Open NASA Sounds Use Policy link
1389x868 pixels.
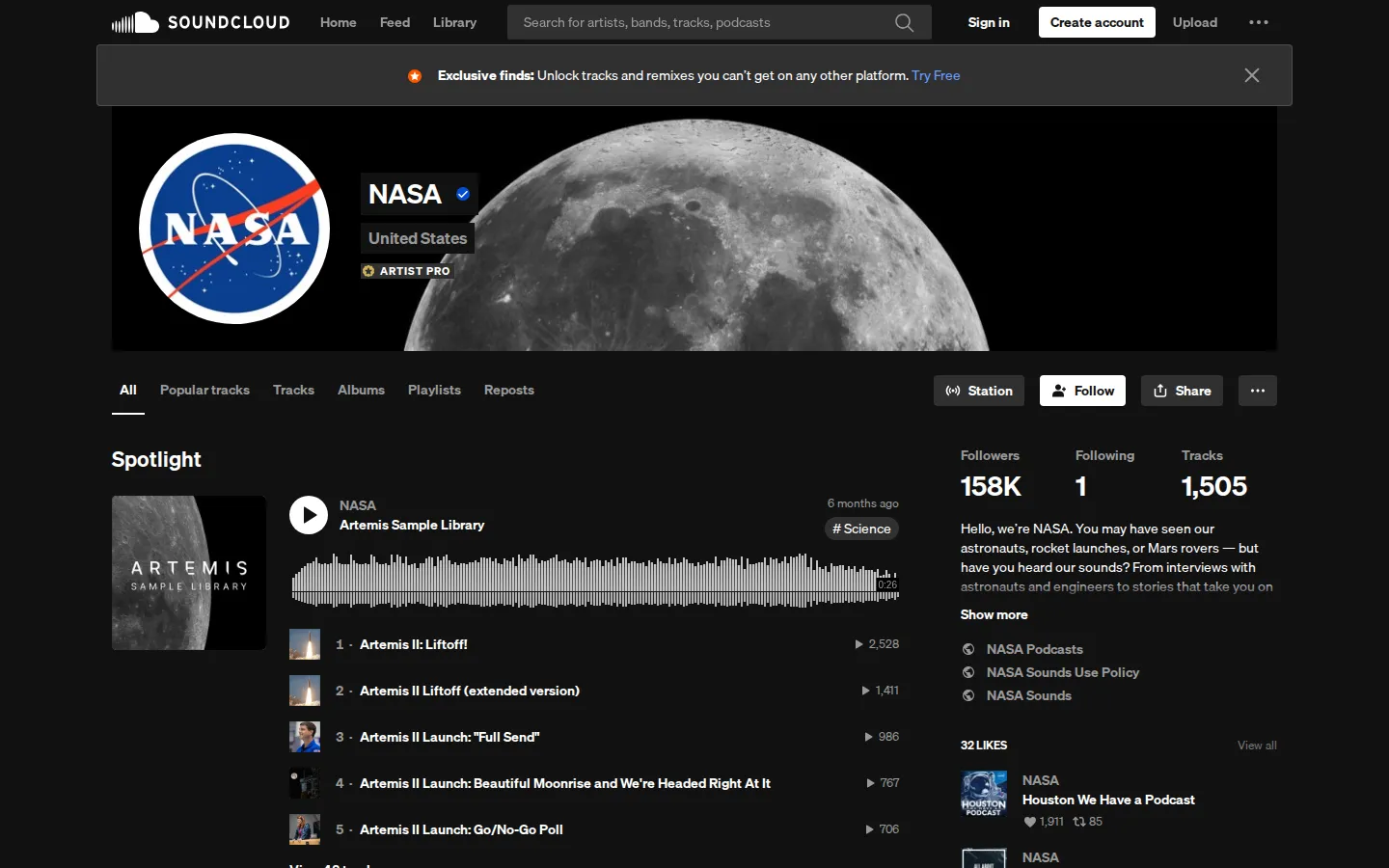1063,672
